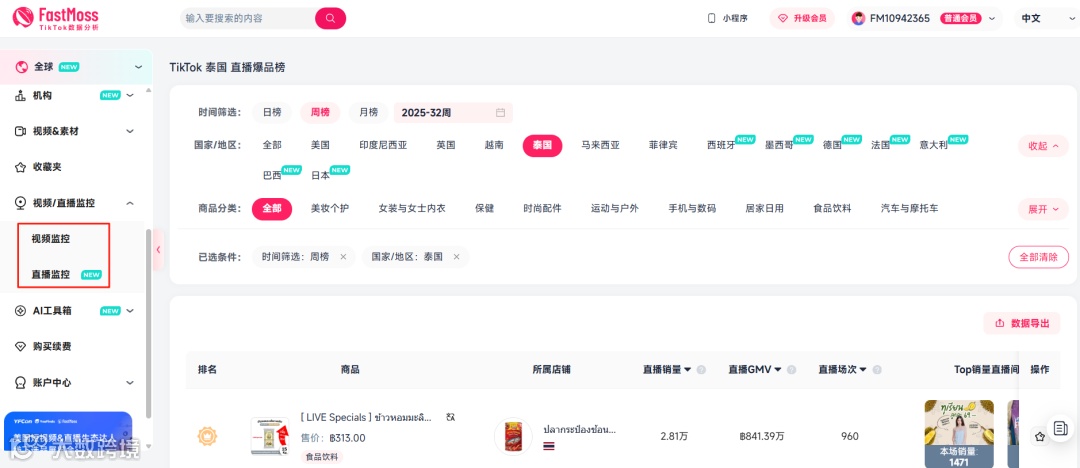Expand the 视频&素材 menu chevron

pyautogui.click(x=130, y=131)
